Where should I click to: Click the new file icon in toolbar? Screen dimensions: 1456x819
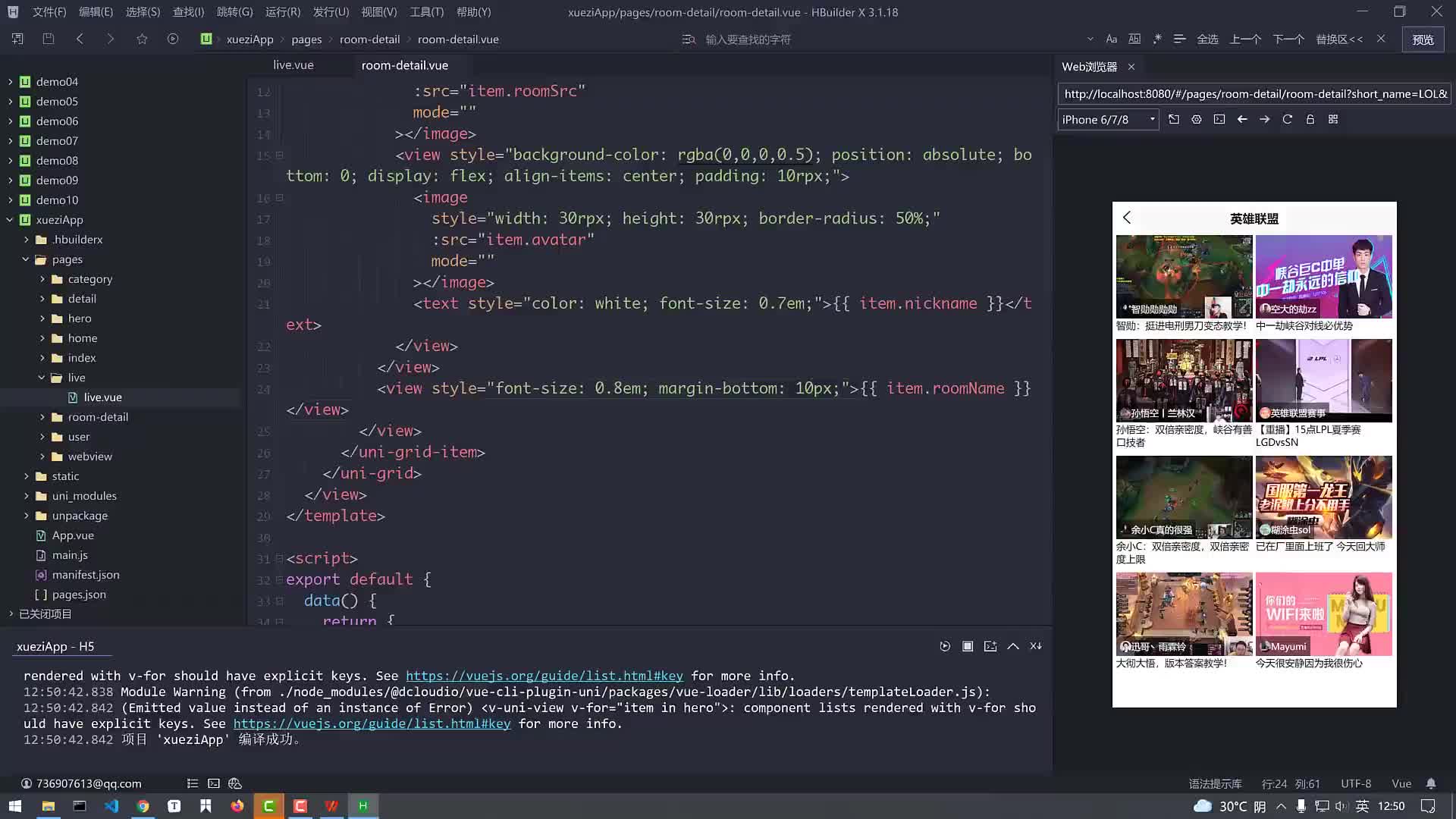pyautogui.click(x=17, y=39)
